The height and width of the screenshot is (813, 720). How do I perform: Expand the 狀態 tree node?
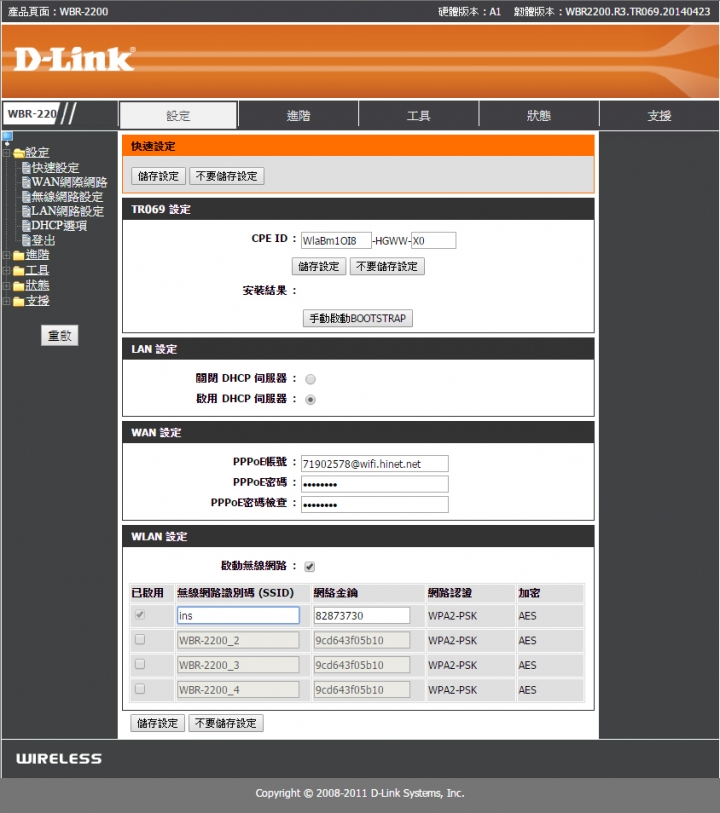(7, 286)
